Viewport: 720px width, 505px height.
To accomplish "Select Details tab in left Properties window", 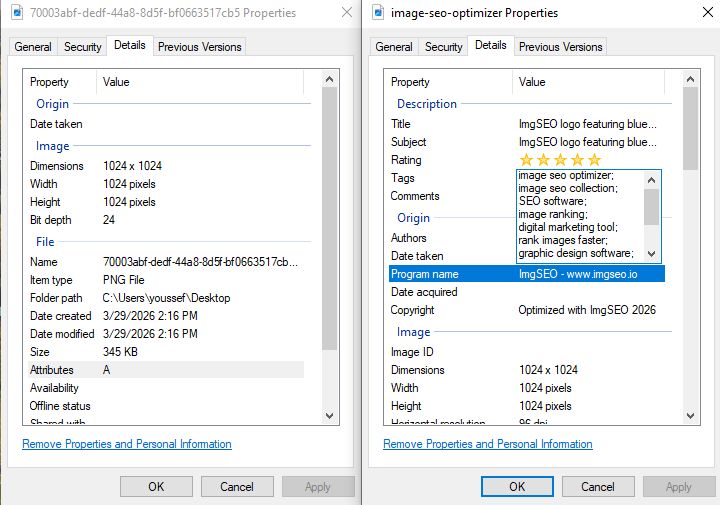I will [130, 45].
